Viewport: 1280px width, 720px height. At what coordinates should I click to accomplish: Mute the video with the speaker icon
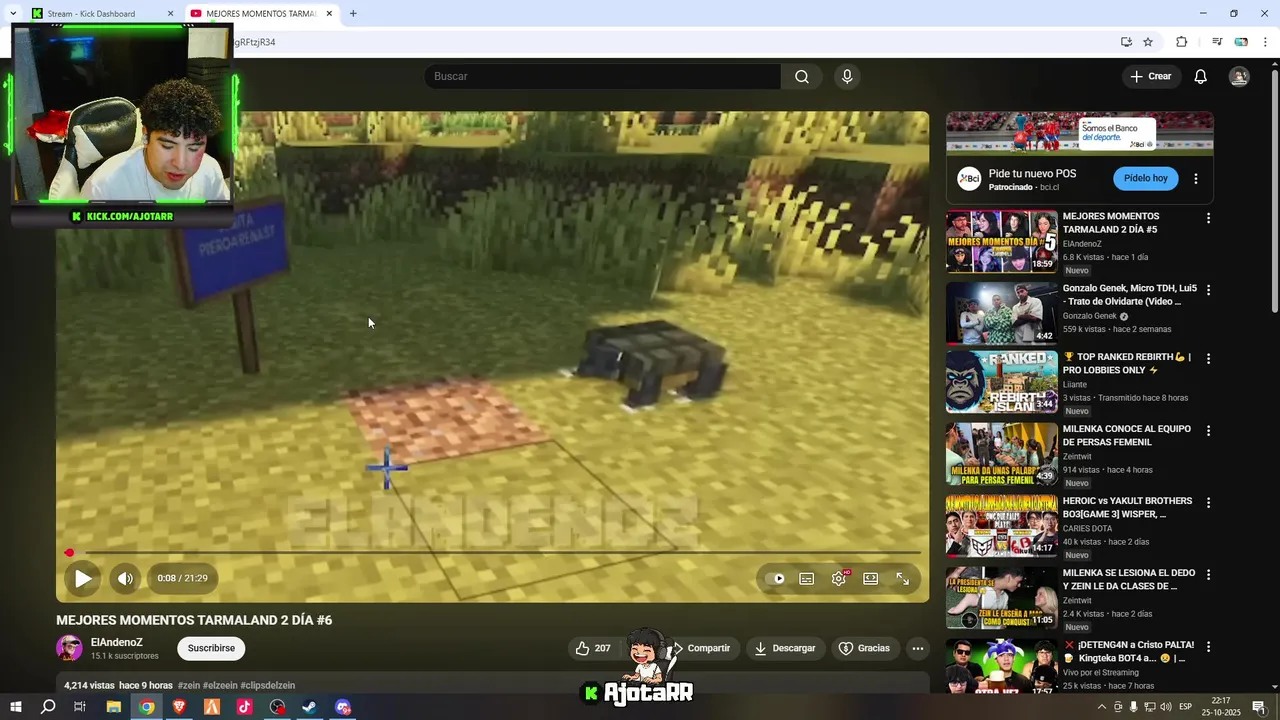click(124, 578)
